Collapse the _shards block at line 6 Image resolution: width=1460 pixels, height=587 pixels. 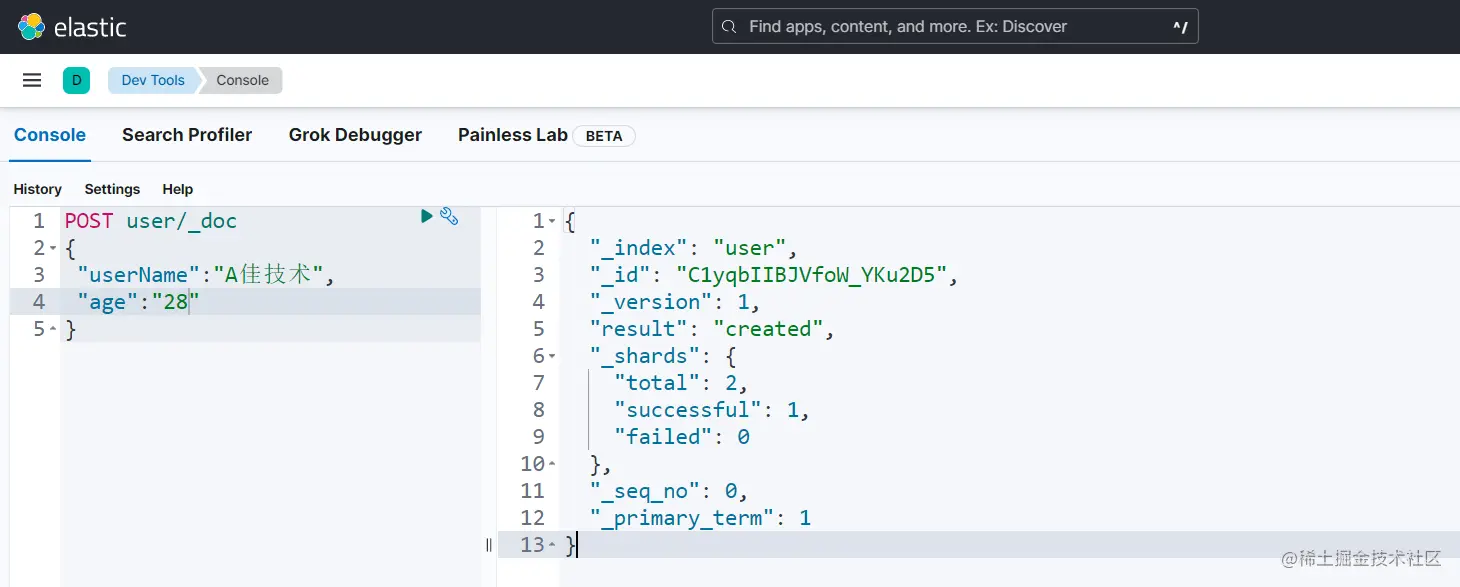click(x=552, y=356)
